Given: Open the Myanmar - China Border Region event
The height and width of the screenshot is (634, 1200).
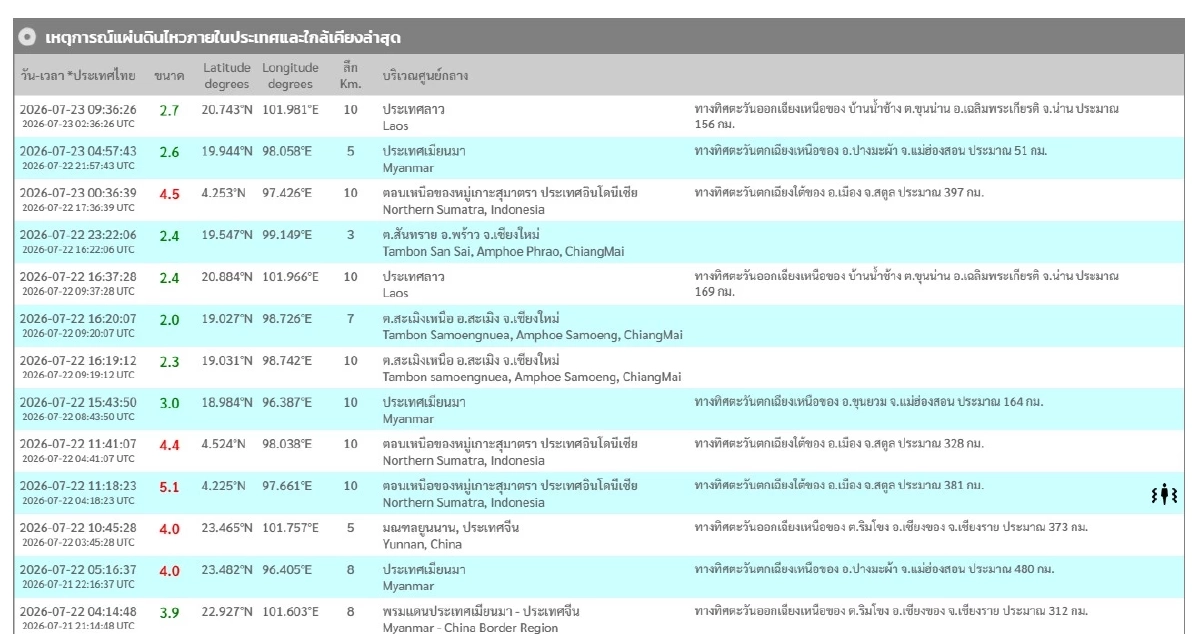Looking at the screenshot, I should tap(598, 616).
